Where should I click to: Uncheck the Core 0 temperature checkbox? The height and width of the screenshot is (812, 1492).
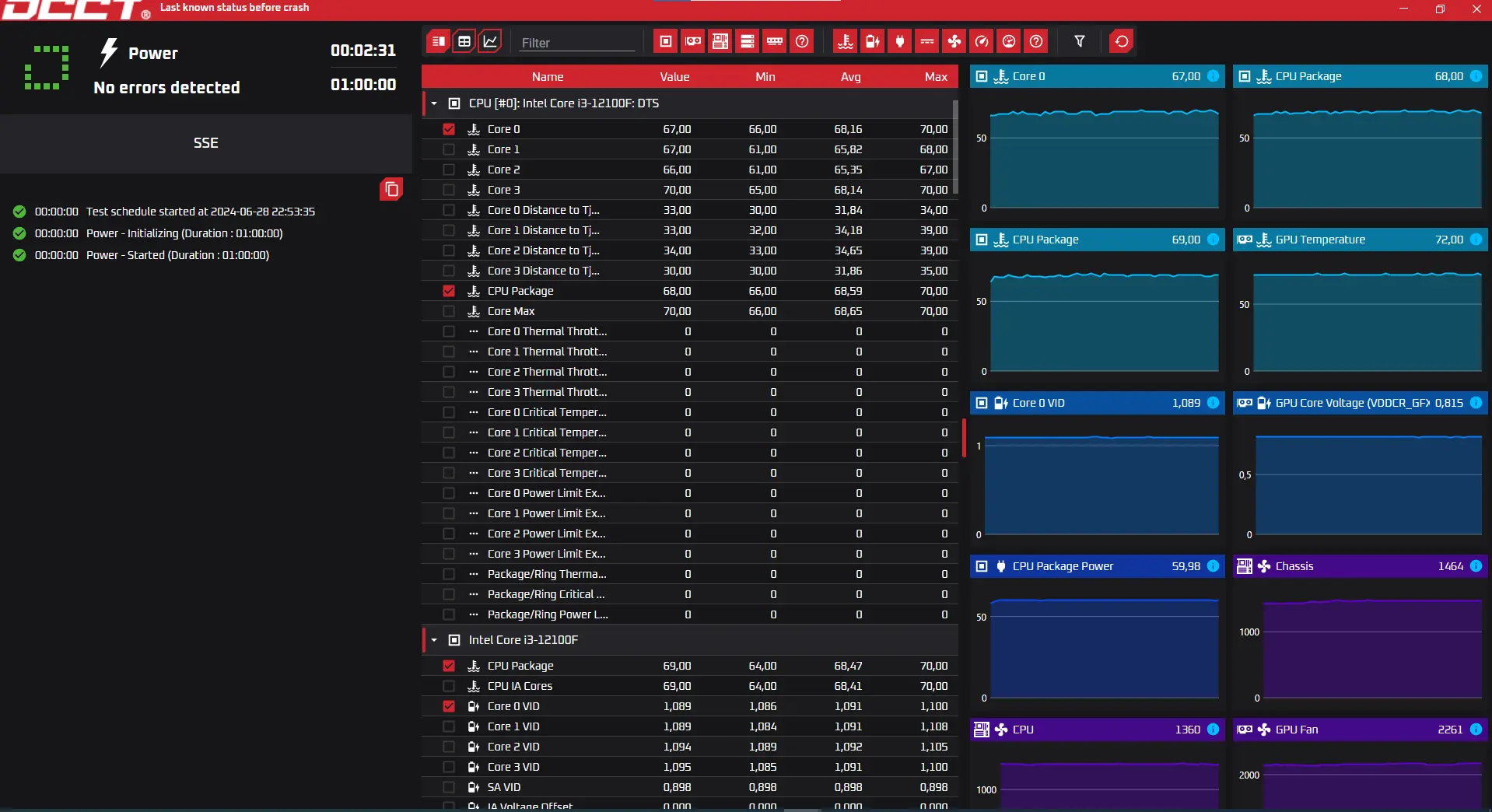449,129
